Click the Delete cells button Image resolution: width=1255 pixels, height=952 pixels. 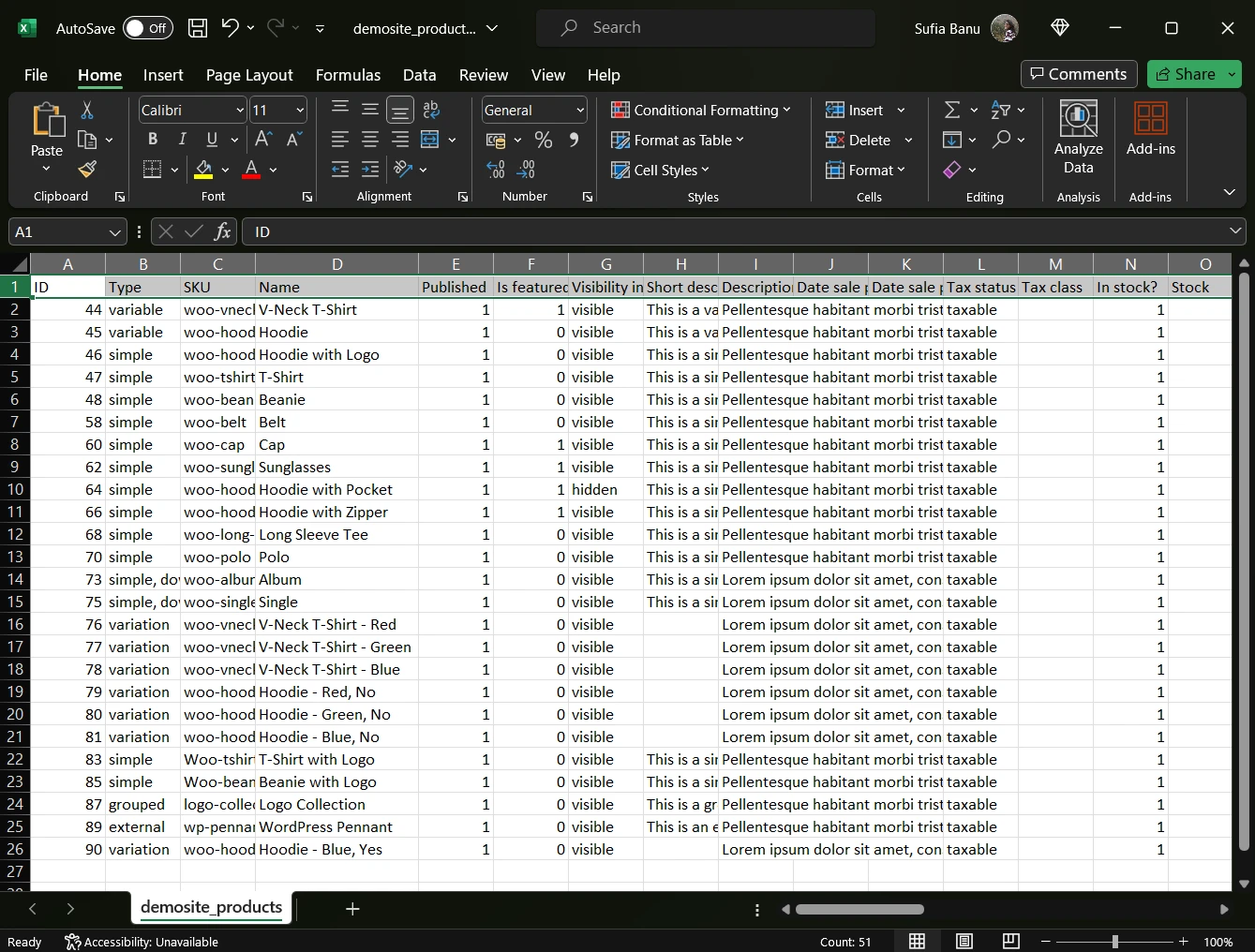[858, 140]
